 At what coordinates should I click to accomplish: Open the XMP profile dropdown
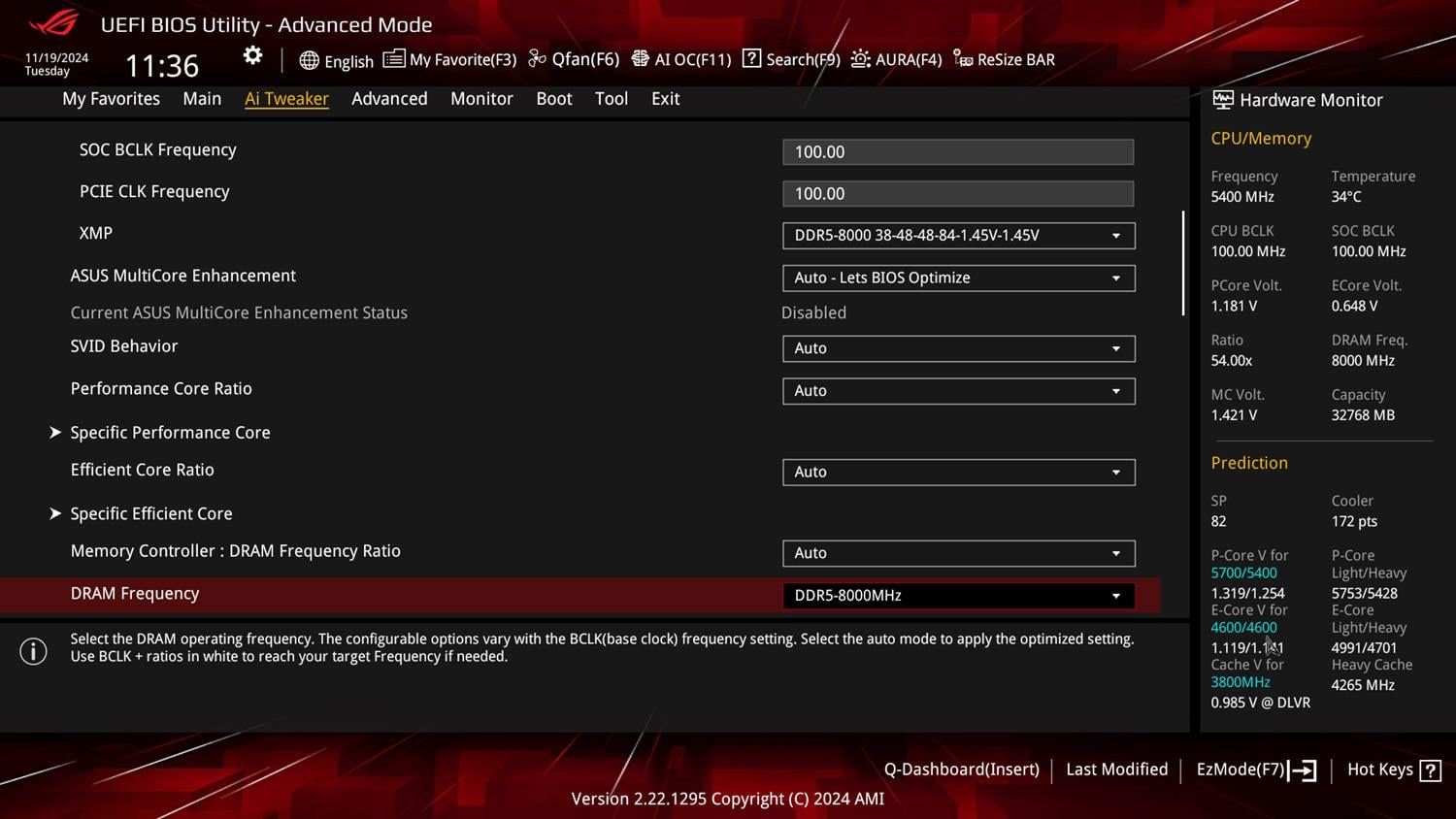959,236
